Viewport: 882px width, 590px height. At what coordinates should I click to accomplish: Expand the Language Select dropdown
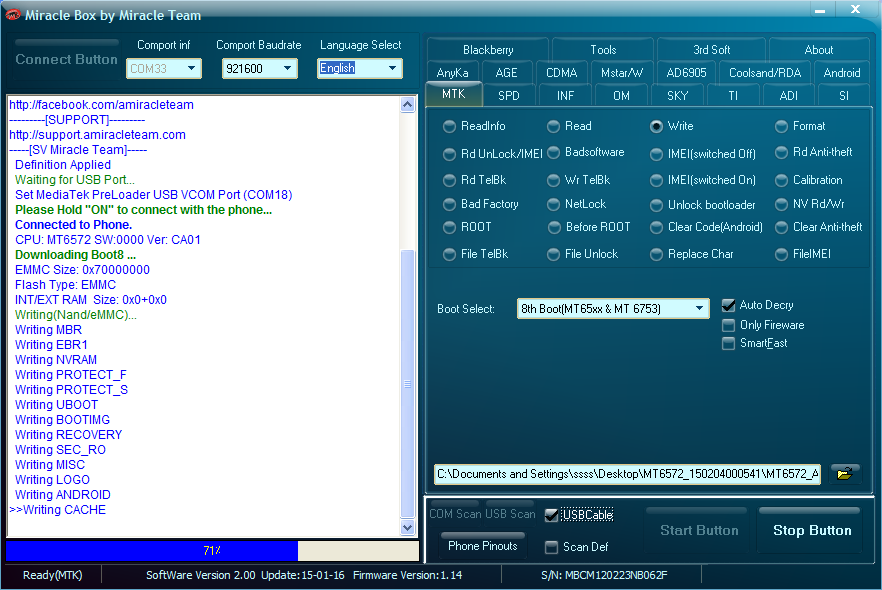click(392, 69)
